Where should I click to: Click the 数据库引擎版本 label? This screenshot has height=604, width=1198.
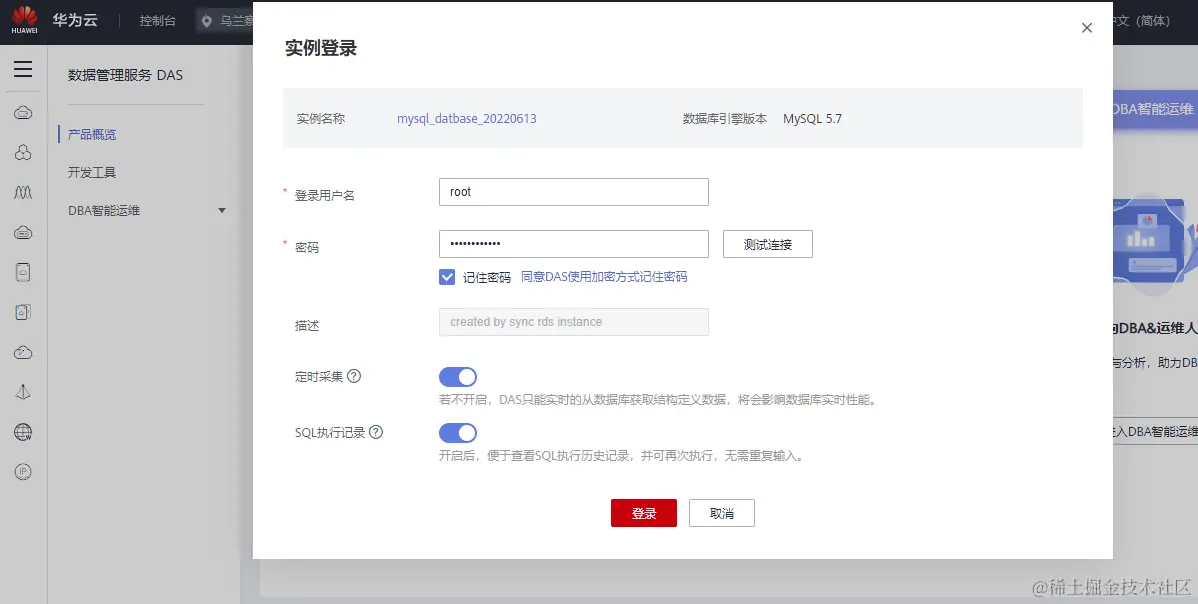point(725,119)
